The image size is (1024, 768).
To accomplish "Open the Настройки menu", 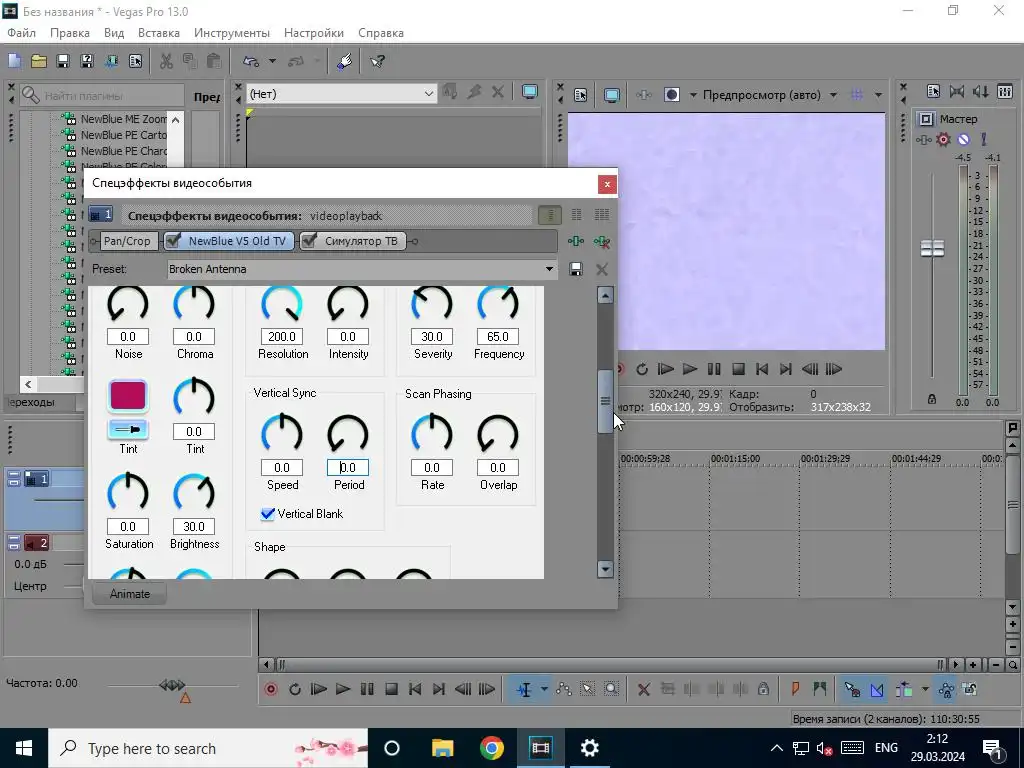I will click(313, 33).
